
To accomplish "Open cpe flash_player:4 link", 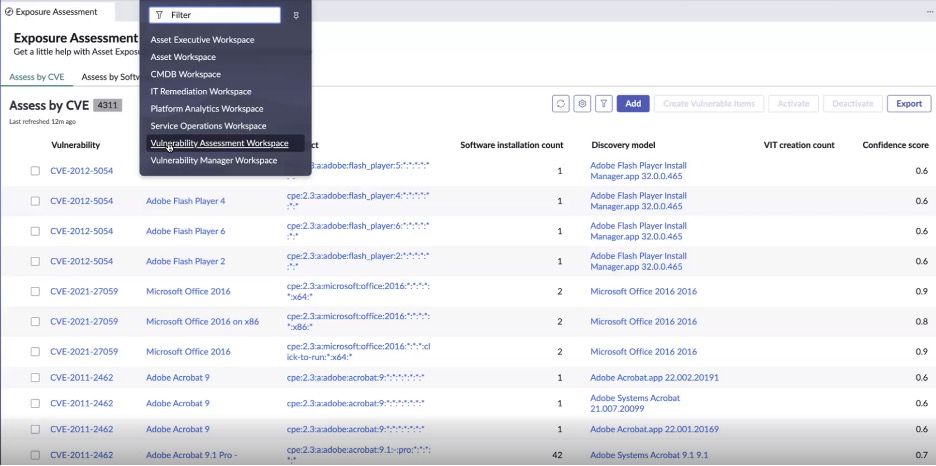I will [358, 201].
